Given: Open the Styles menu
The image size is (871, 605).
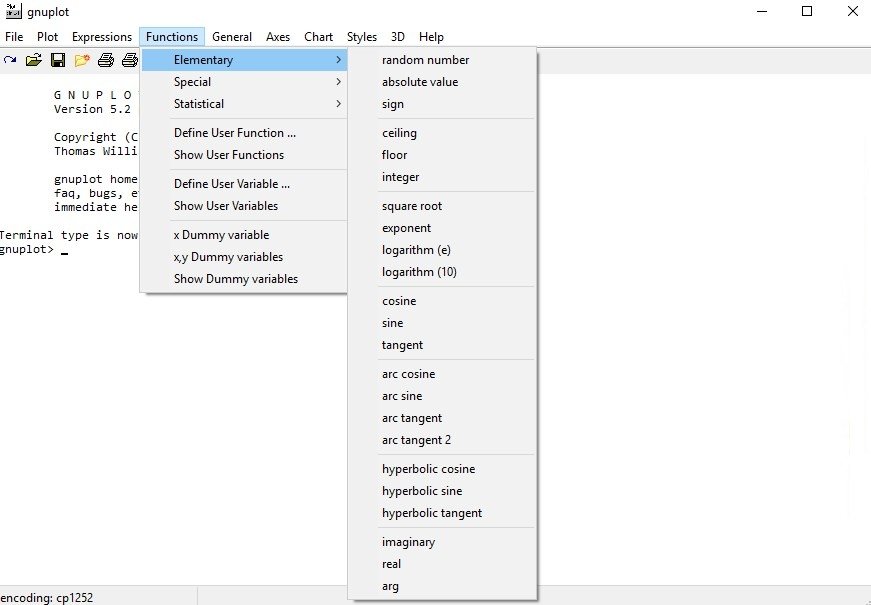Looking at the screenshot, I should pyautogui.click(x=362, y=37).
